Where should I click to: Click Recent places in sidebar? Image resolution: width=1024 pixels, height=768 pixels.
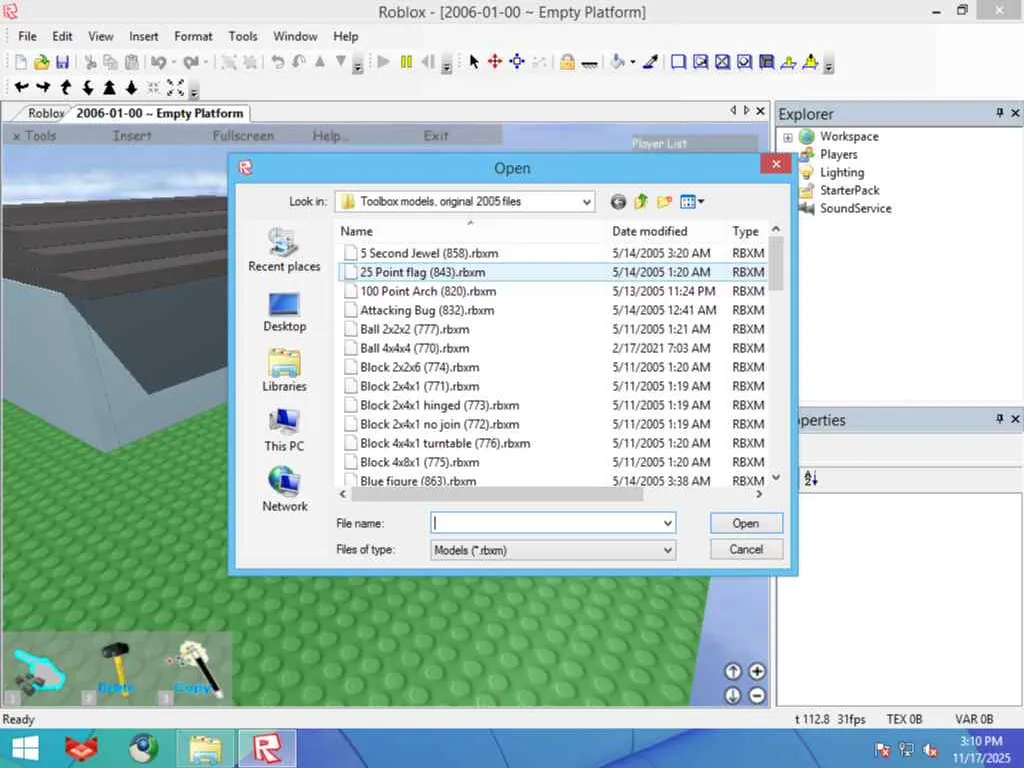pyautogui.click(x=284, y=249)
